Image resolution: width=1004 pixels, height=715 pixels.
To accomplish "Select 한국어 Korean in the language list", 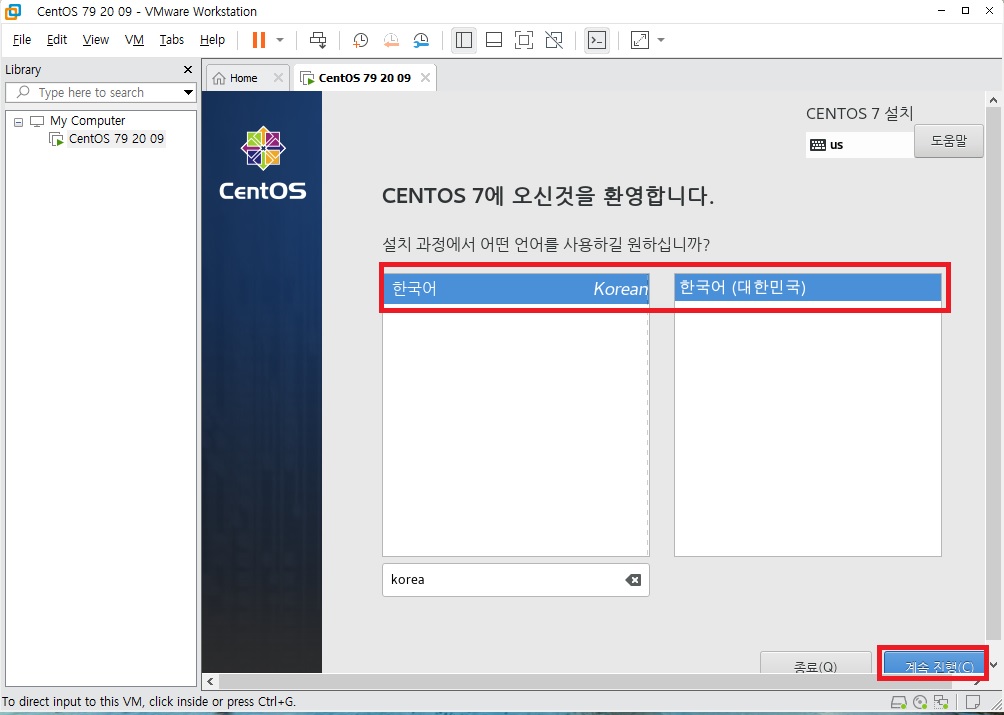I will click(x=515, y=289).
